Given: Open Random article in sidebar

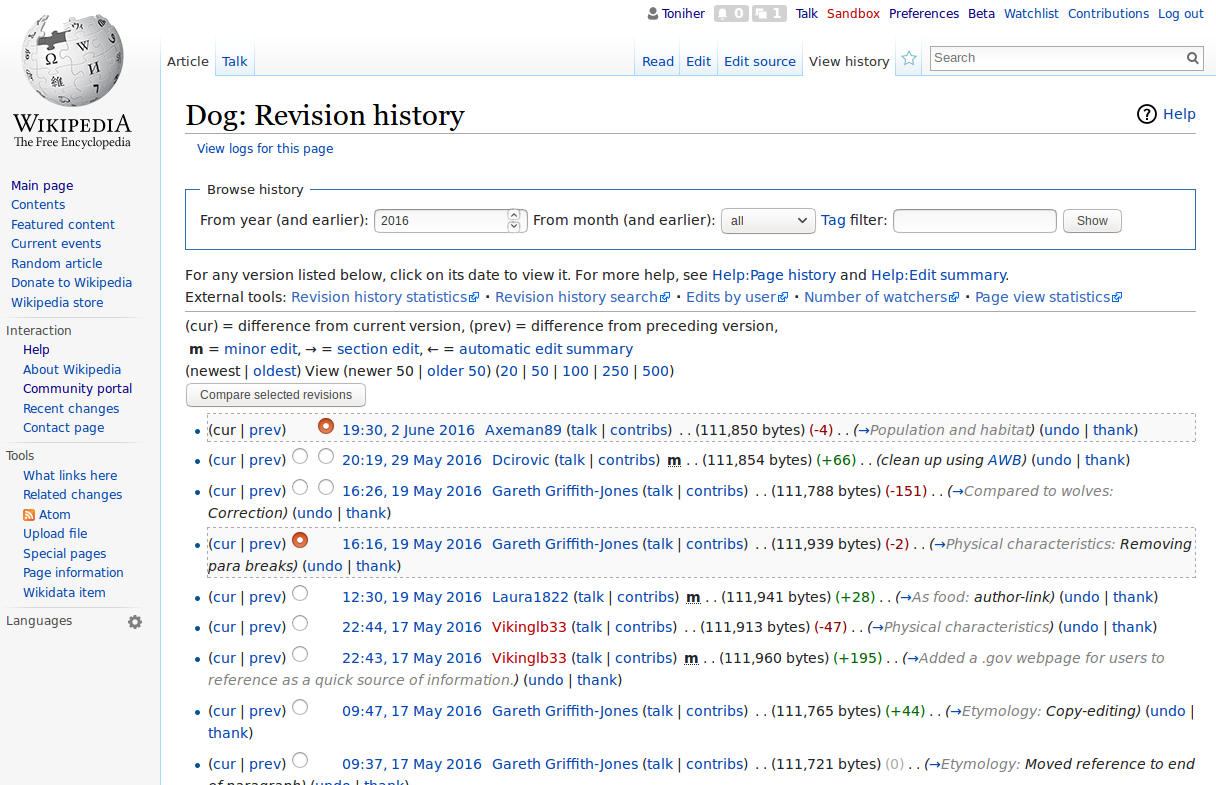Looking at the screenshot, I should point(56,264).
